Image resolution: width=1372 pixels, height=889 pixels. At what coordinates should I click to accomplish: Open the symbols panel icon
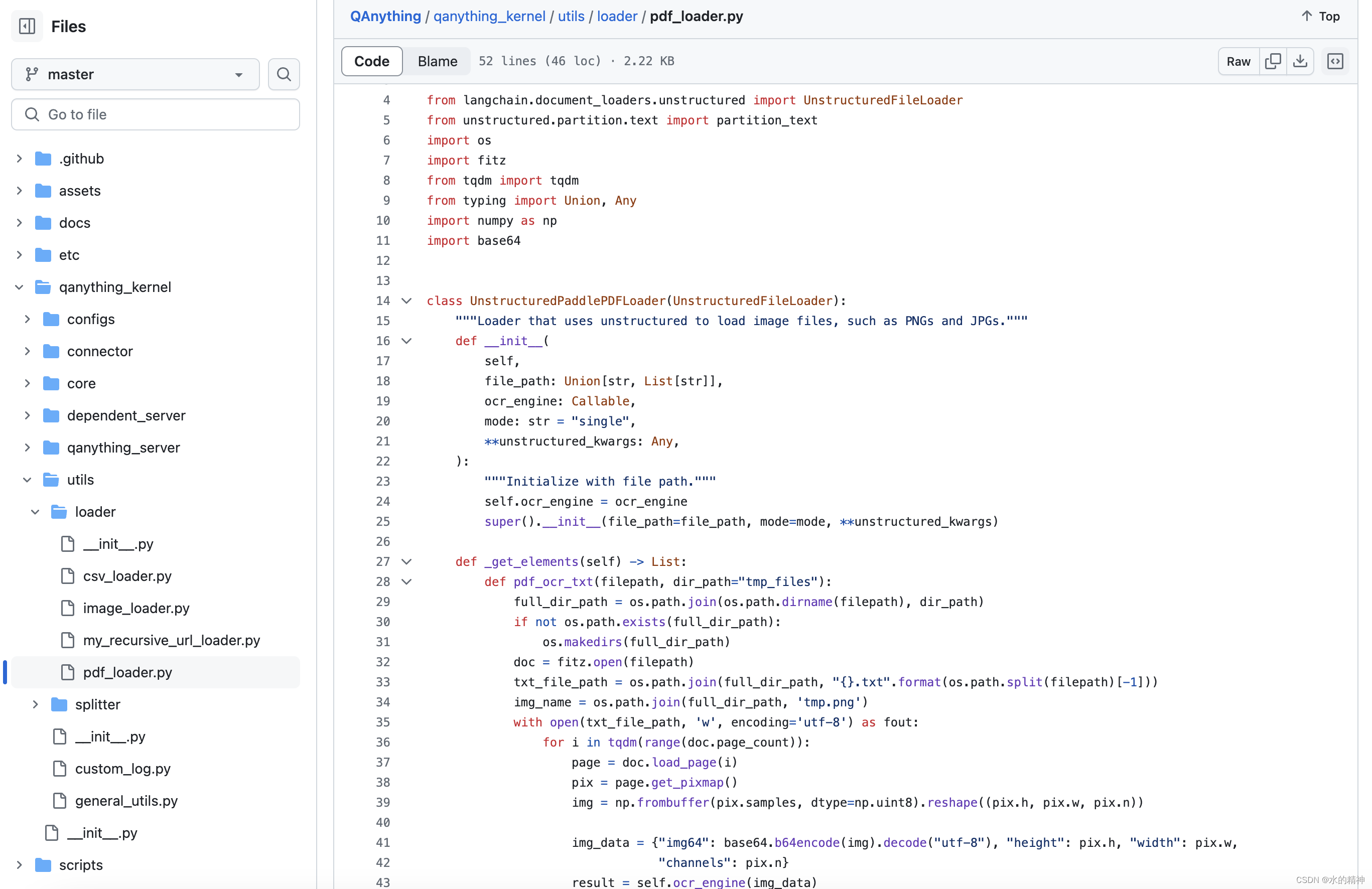pos(1335,61)
